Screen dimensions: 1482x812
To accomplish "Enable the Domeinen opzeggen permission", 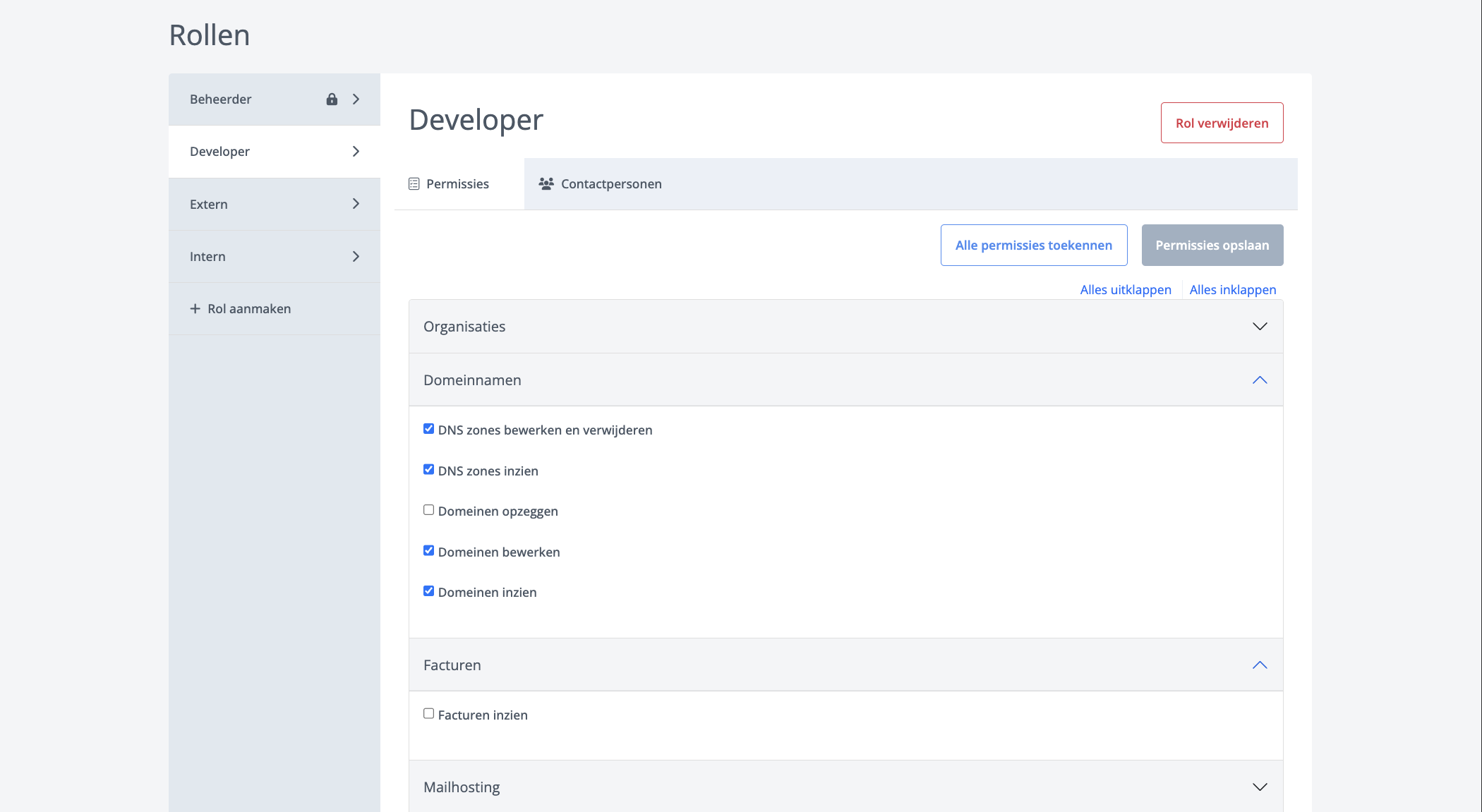I will coord(428,509).
